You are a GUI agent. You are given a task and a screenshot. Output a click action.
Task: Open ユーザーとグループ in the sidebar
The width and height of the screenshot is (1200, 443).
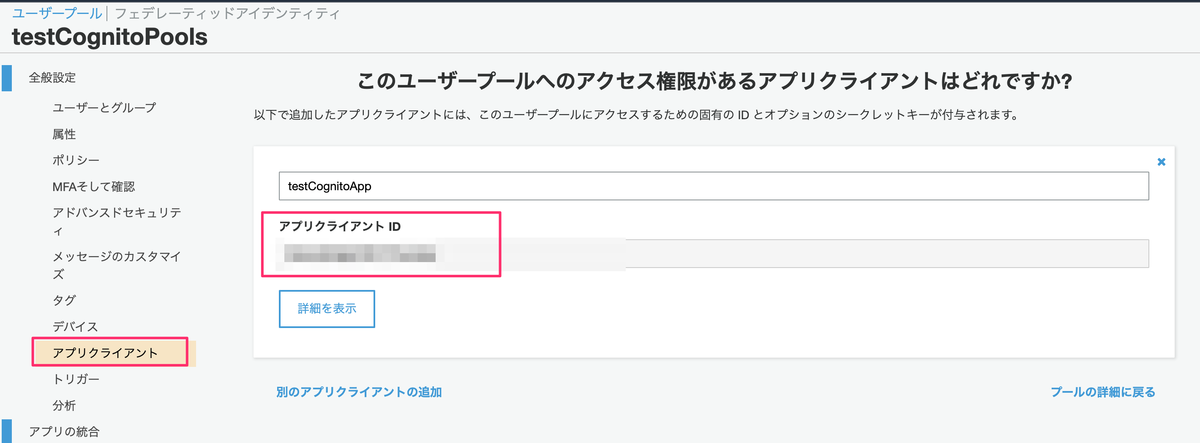point(104,107)
